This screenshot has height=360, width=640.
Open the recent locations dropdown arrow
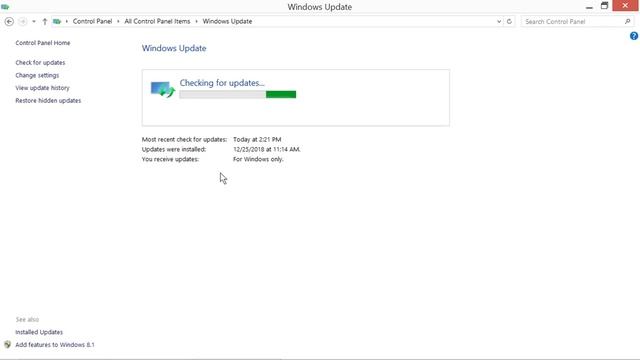click(x=34, y=22)
